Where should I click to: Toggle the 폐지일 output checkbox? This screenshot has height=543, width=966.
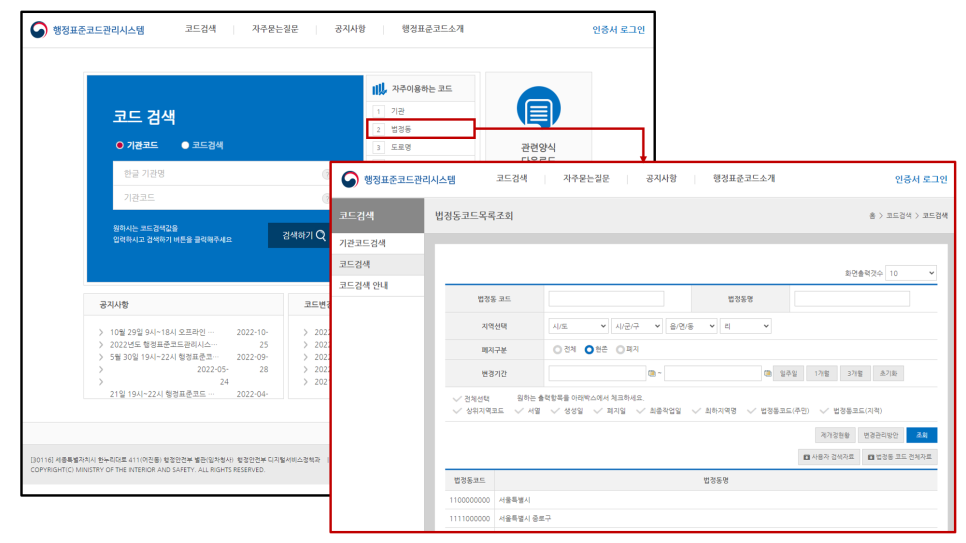click(598, 410)
